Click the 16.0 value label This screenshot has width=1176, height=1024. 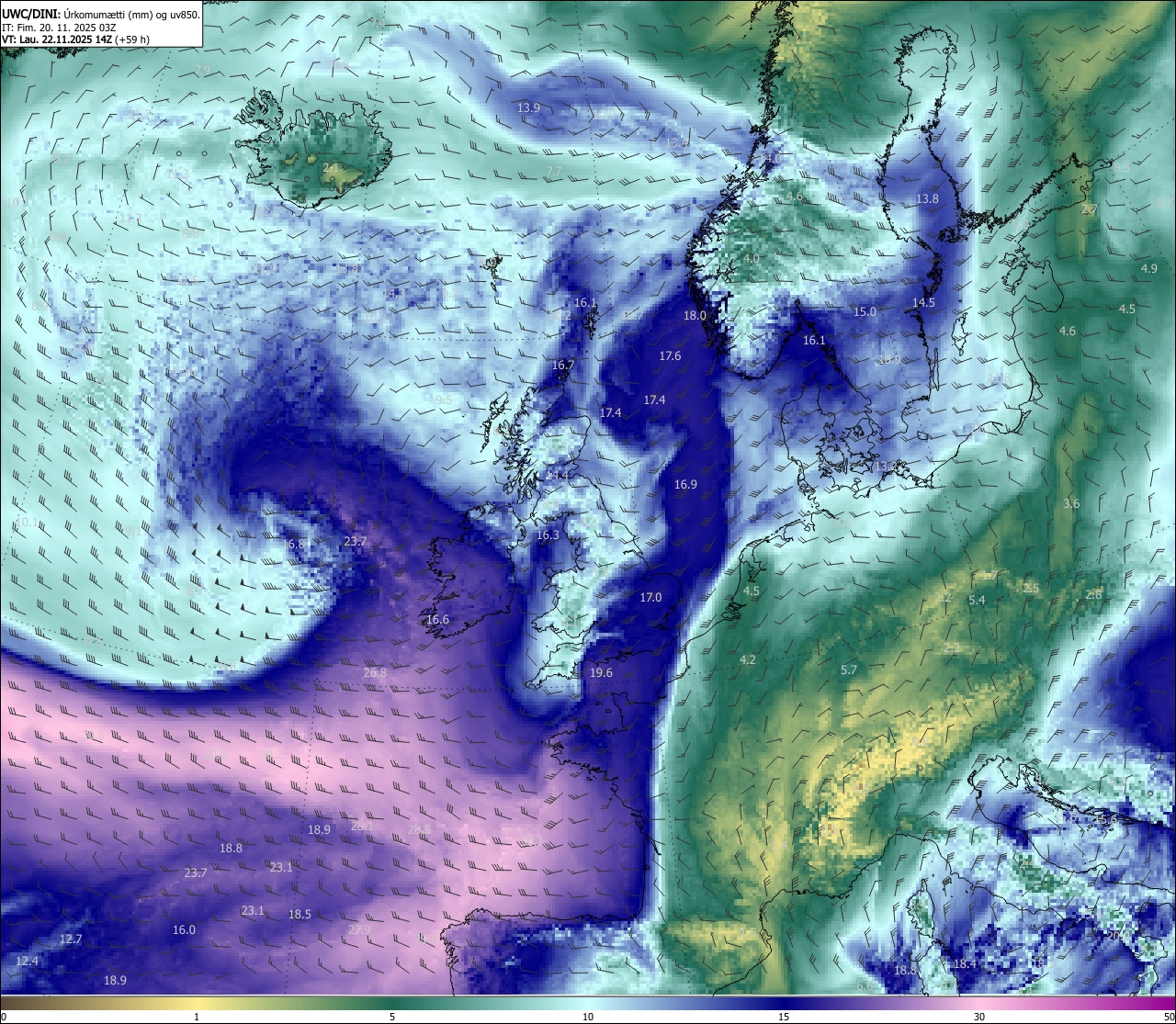coord(184,929)
